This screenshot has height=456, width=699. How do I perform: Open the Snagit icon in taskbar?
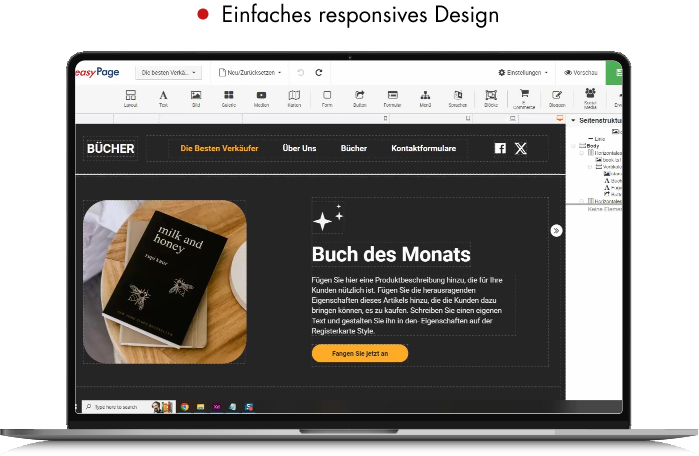pos(249,407)
